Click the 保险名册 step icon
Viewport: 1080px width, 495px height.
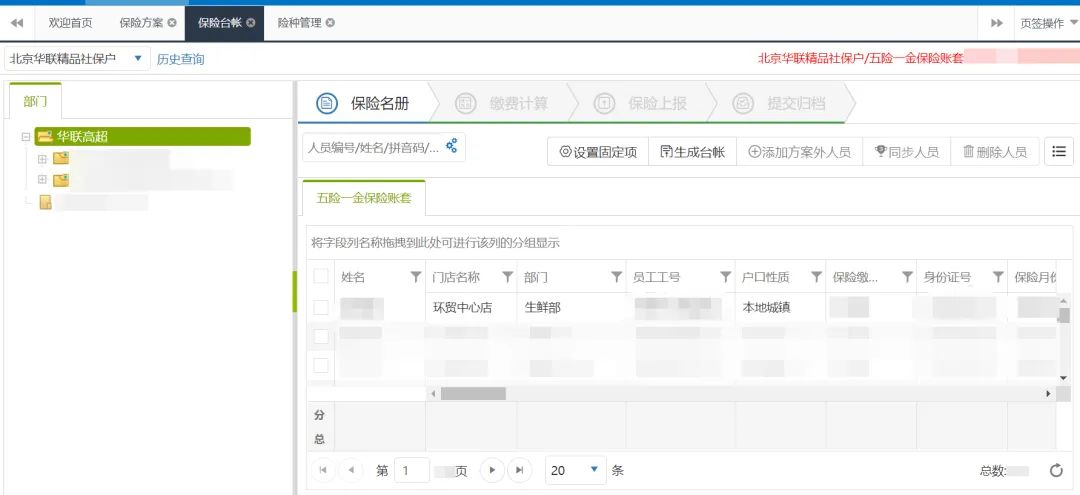click(x=326, y=103)
